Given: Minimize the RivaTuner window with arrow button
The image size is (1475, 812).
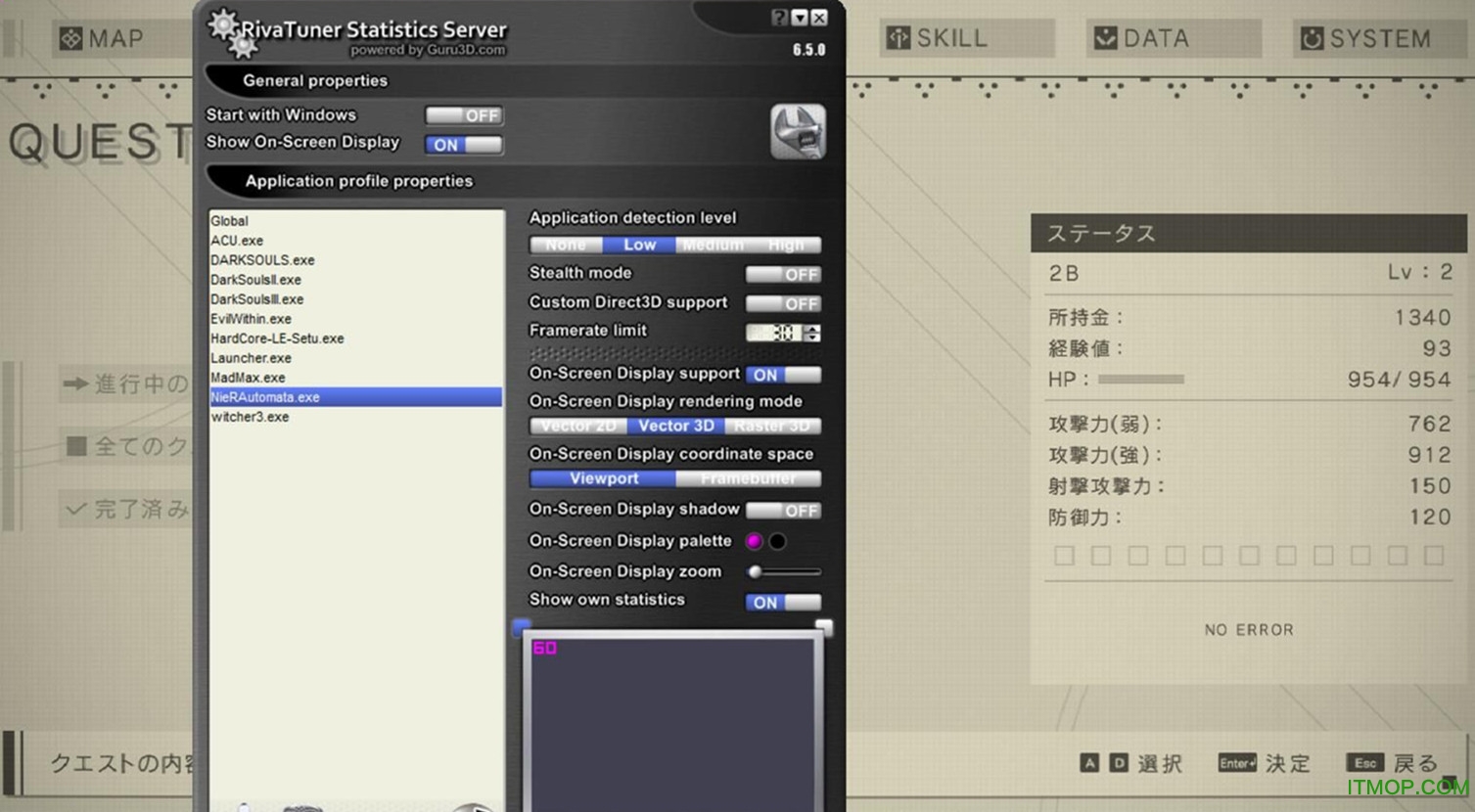Looking at the screenshot, I should pyautogui.click(x=800, y=18).
